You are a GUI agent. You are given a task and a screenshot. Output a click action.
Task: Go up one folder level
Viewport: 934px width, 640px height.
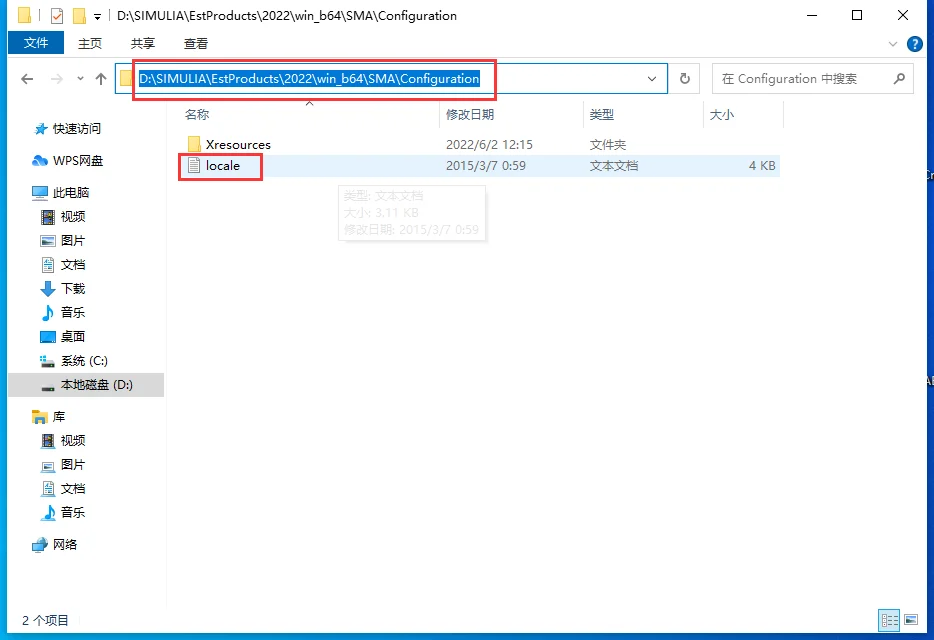pos(101,79)
